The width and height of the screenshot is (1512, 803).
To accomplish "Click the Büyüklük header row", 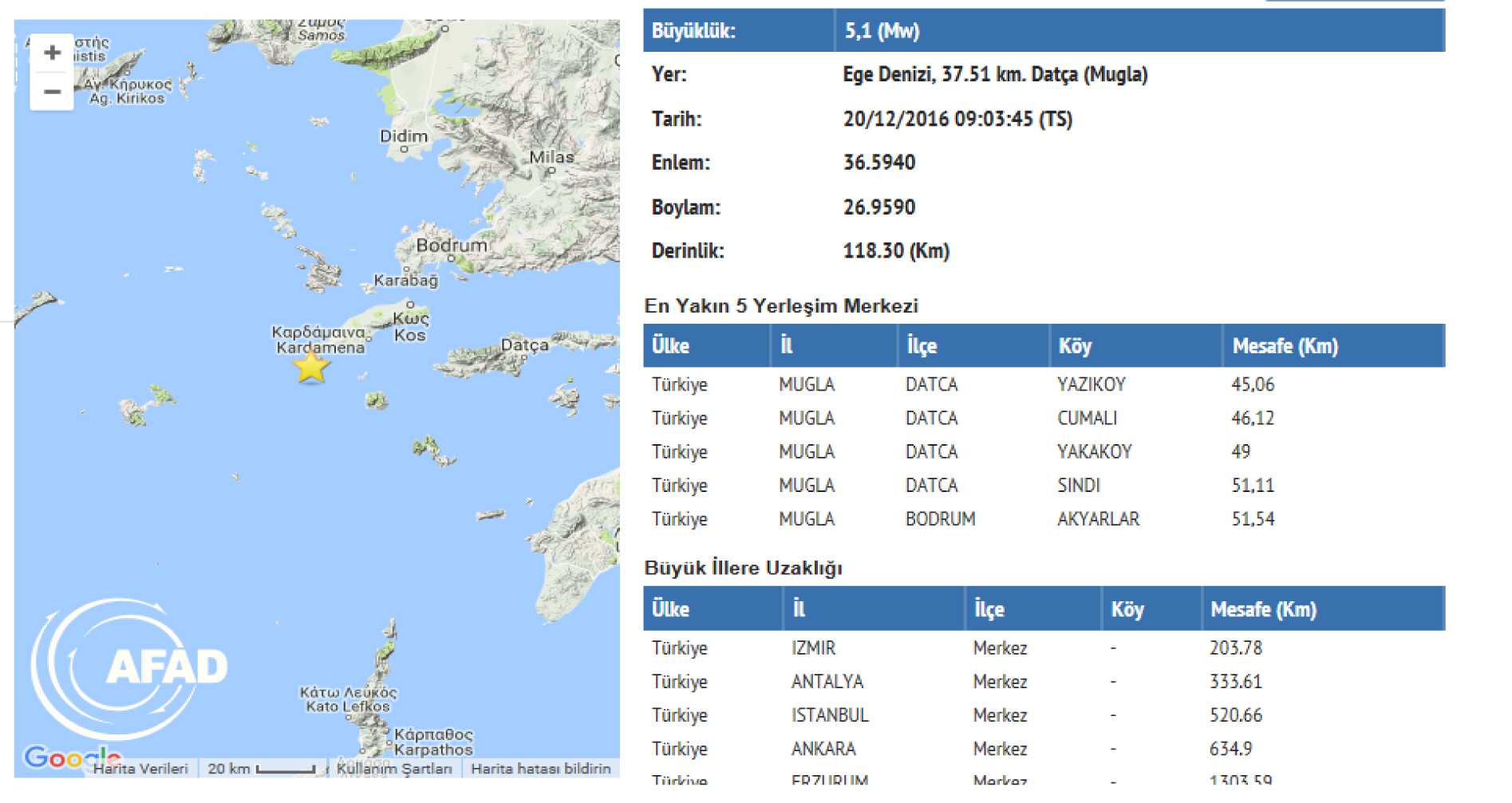I will click(1043, 31).
